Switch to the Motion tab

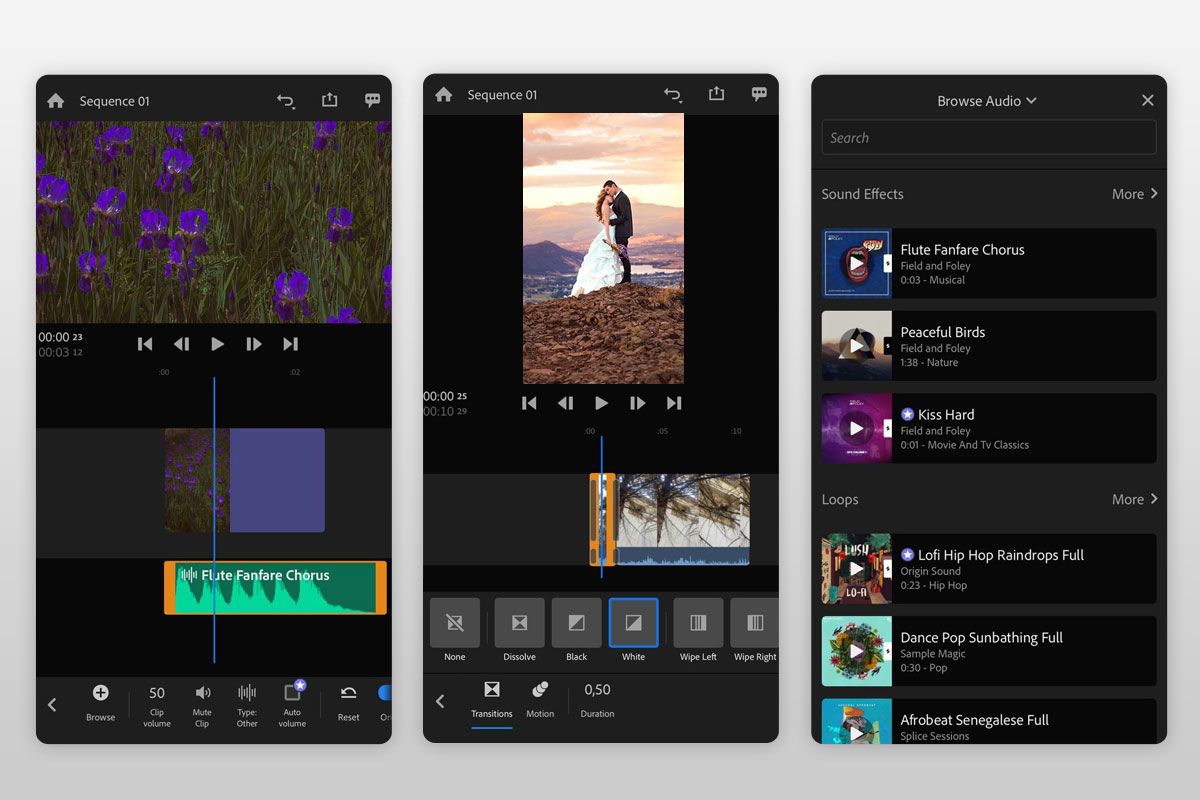coord(540,700)
